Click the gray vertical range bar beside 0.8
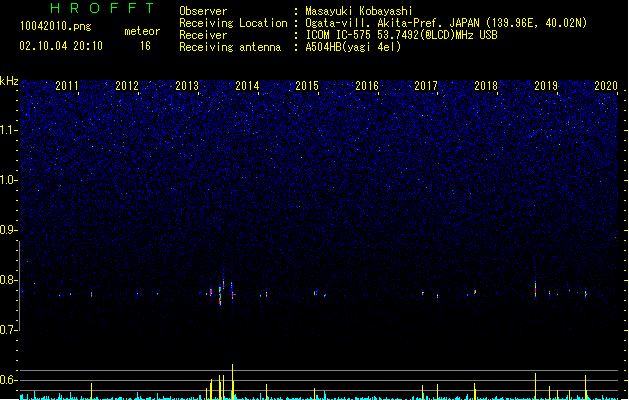The image size is (629, 400). (x=20, y=286)
